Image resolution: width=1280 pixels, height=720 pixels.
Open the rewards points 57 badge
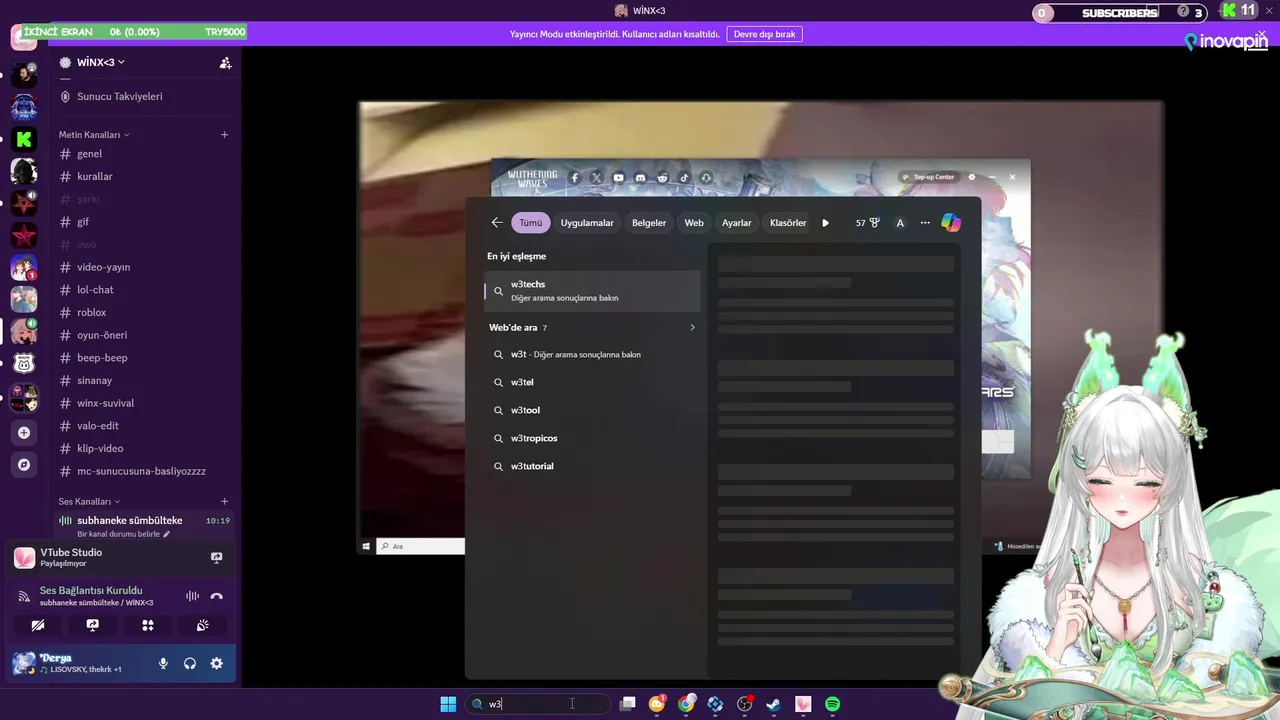click(867, 223)
